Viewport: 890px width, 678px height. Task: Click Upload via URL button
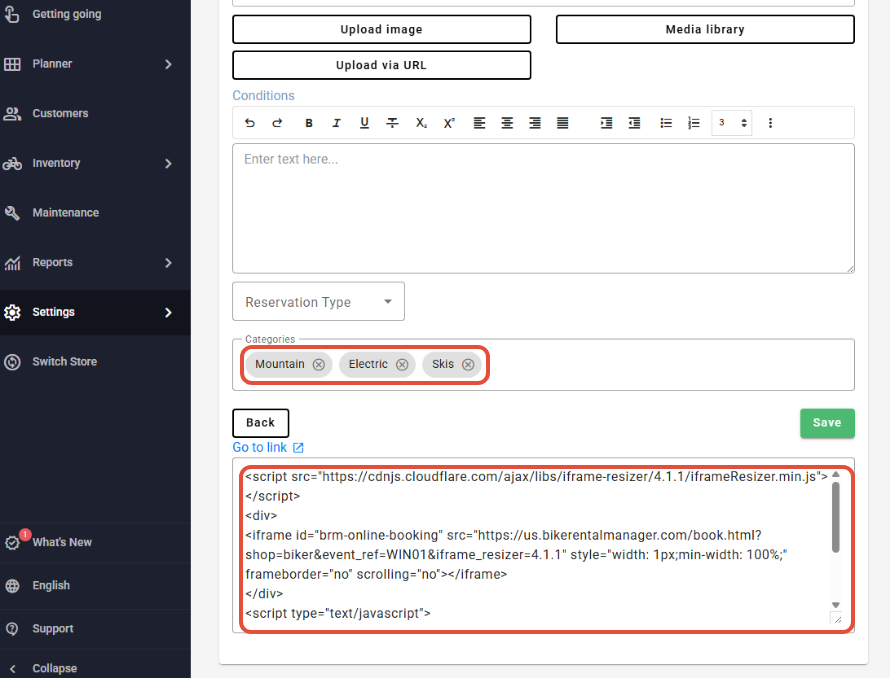(x=381, y=65)
